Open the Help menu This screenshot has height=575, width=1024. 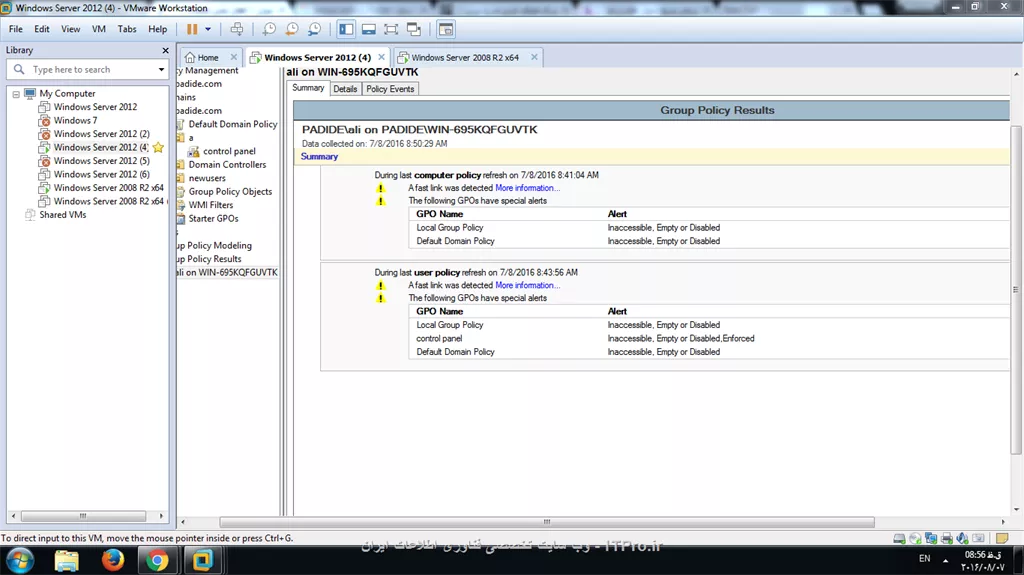point(157,29)
